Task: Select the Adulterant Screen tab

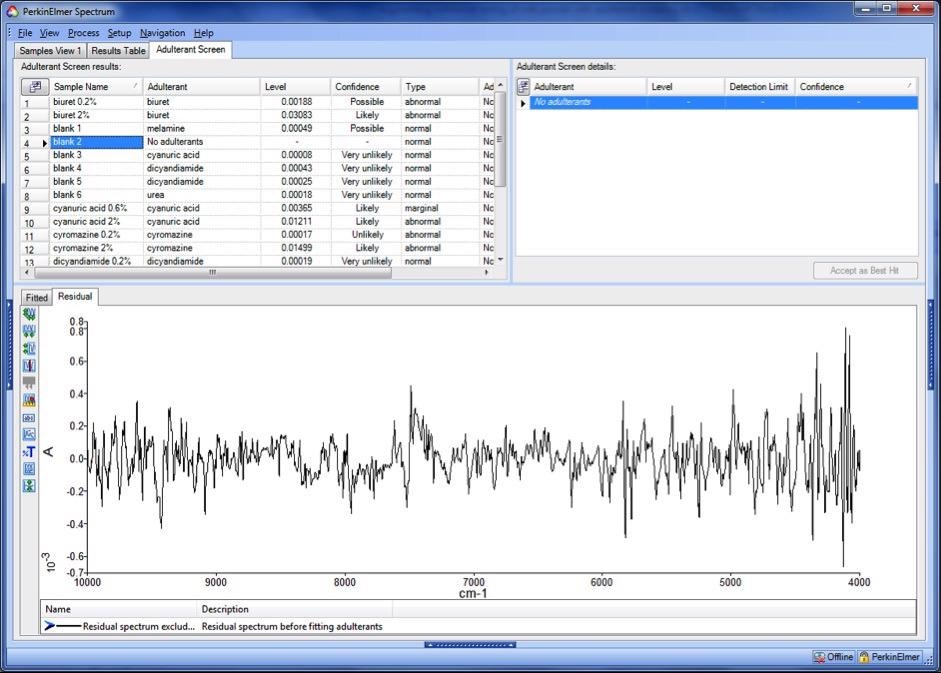Action: point(191,50)
